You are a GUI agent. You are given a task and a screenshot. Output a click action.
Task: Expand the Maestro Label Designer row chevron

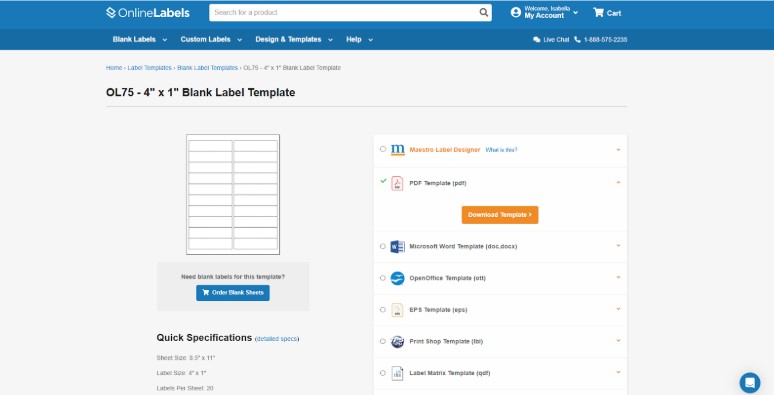[618, 150]
